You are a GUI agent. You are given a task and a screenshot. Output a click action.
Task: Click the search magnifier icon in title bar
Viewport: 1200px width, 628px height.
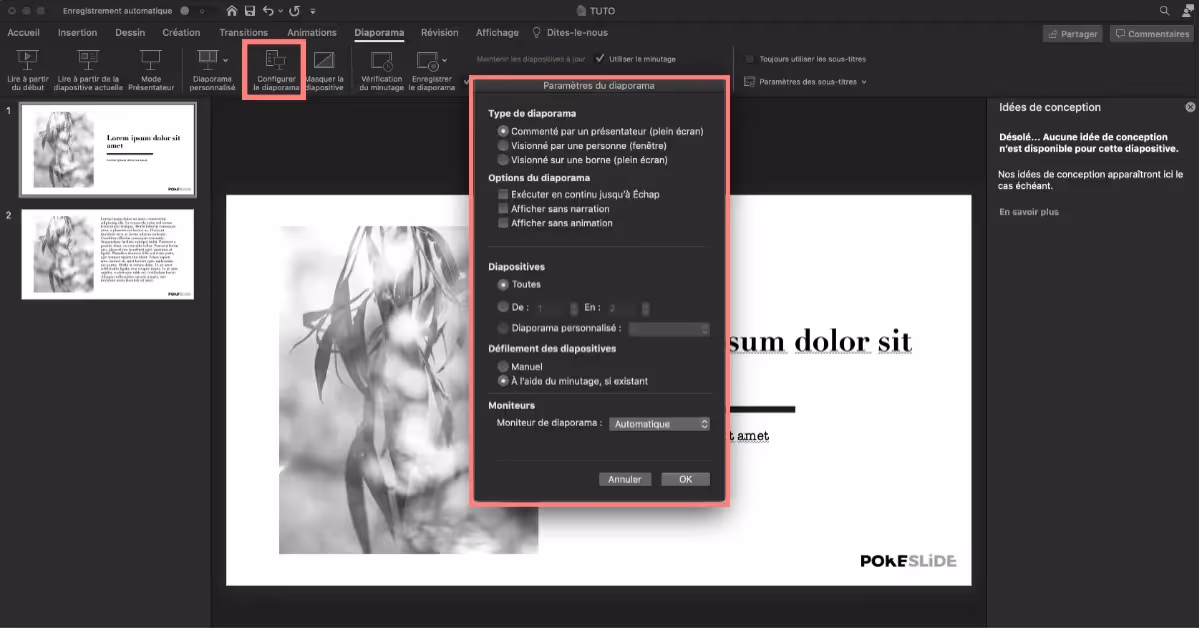pyautogui.click(x=1162, y=10)
